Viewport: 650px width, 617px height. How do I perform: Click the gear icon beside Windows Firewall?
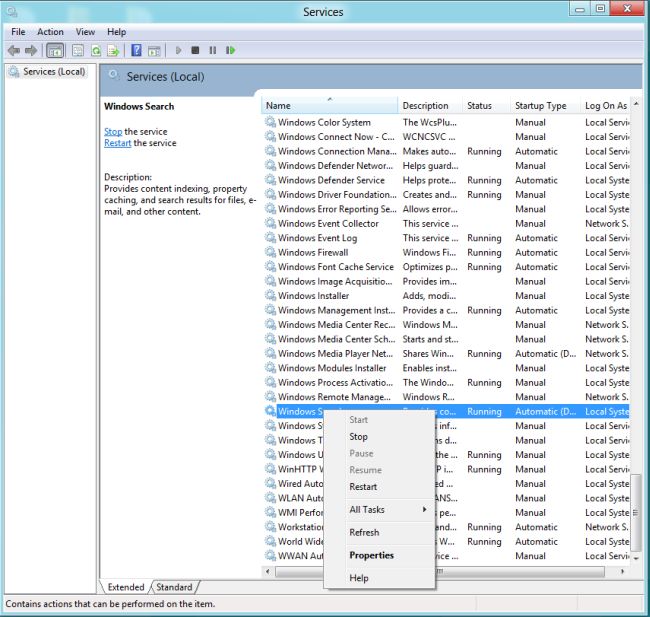[270, 252]
